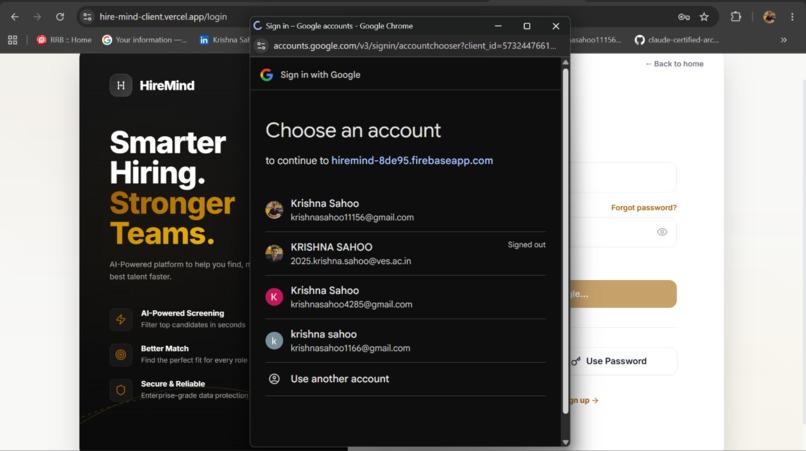Open the Your information bookmark

tap(144, 40)
